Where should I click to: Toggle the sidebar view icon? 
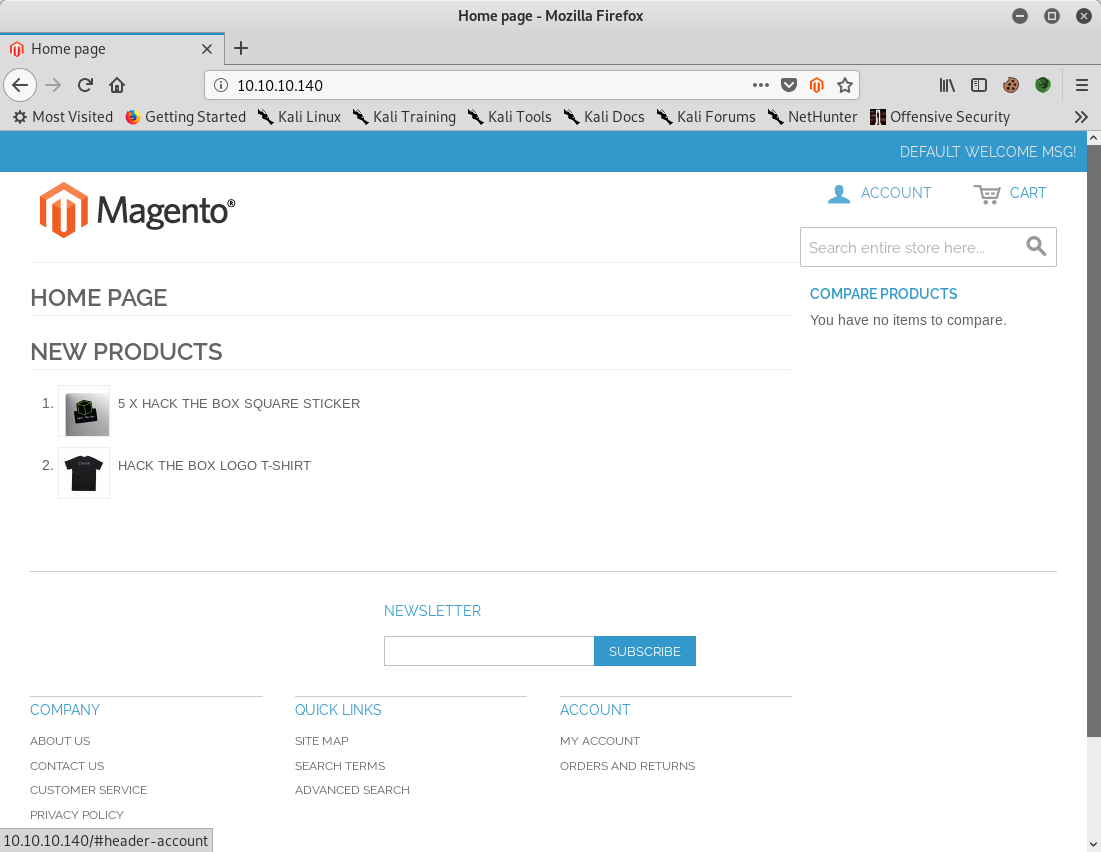(979, 85)
